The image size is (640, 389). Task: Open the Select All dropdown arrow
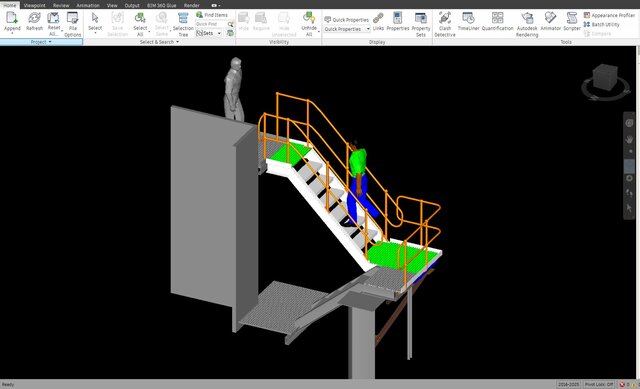pyautogui.click(x=149, y=32)
